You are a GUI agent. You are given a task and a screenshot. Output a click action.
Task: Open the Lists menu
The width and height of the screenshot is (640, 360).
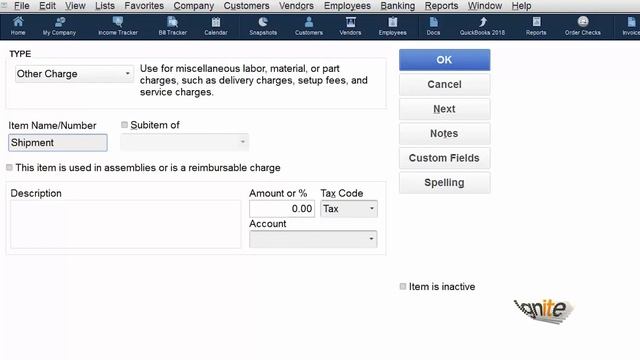click(105, 6)
